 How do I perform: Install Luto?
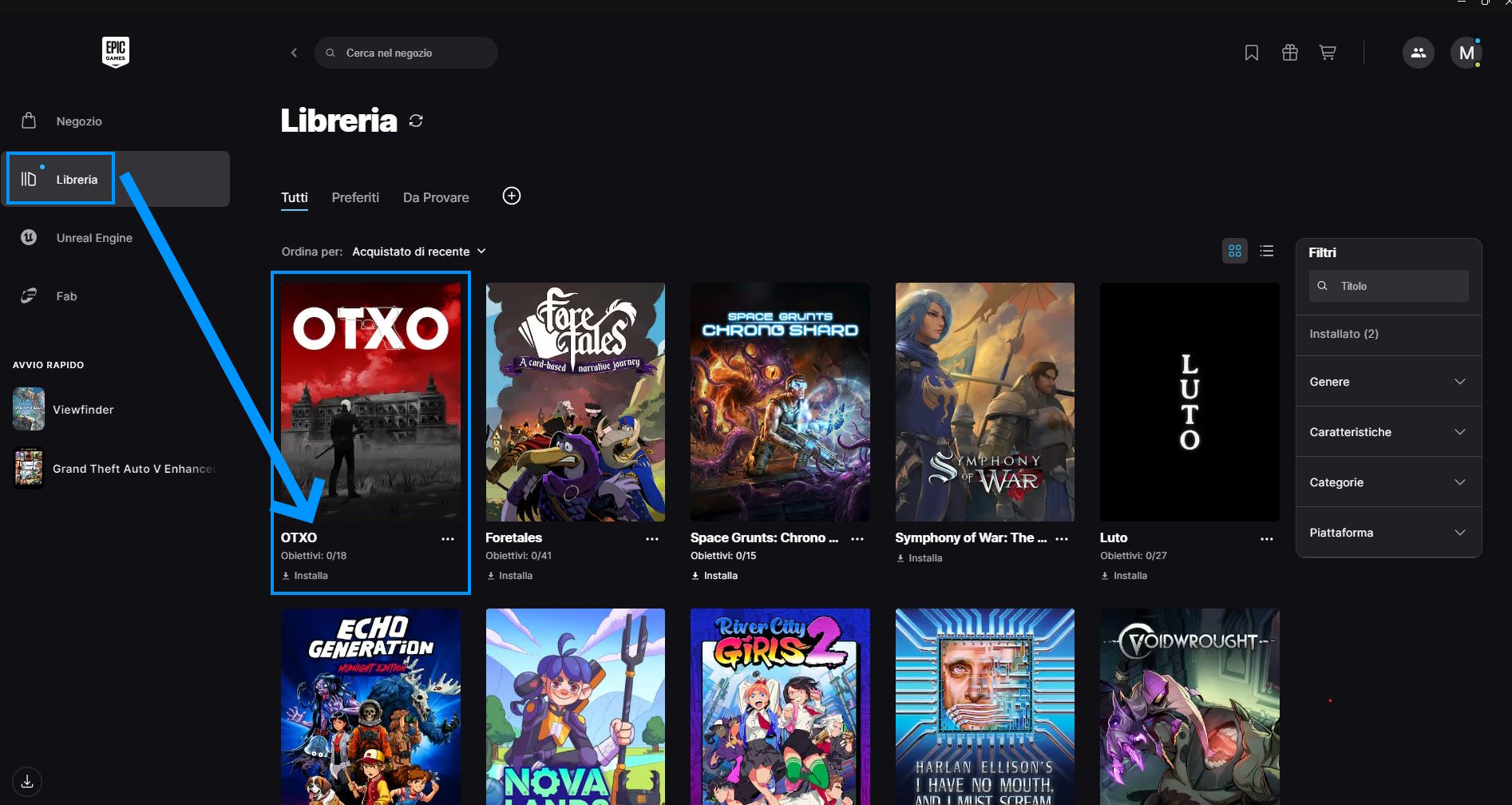(x=1124, y=576)
